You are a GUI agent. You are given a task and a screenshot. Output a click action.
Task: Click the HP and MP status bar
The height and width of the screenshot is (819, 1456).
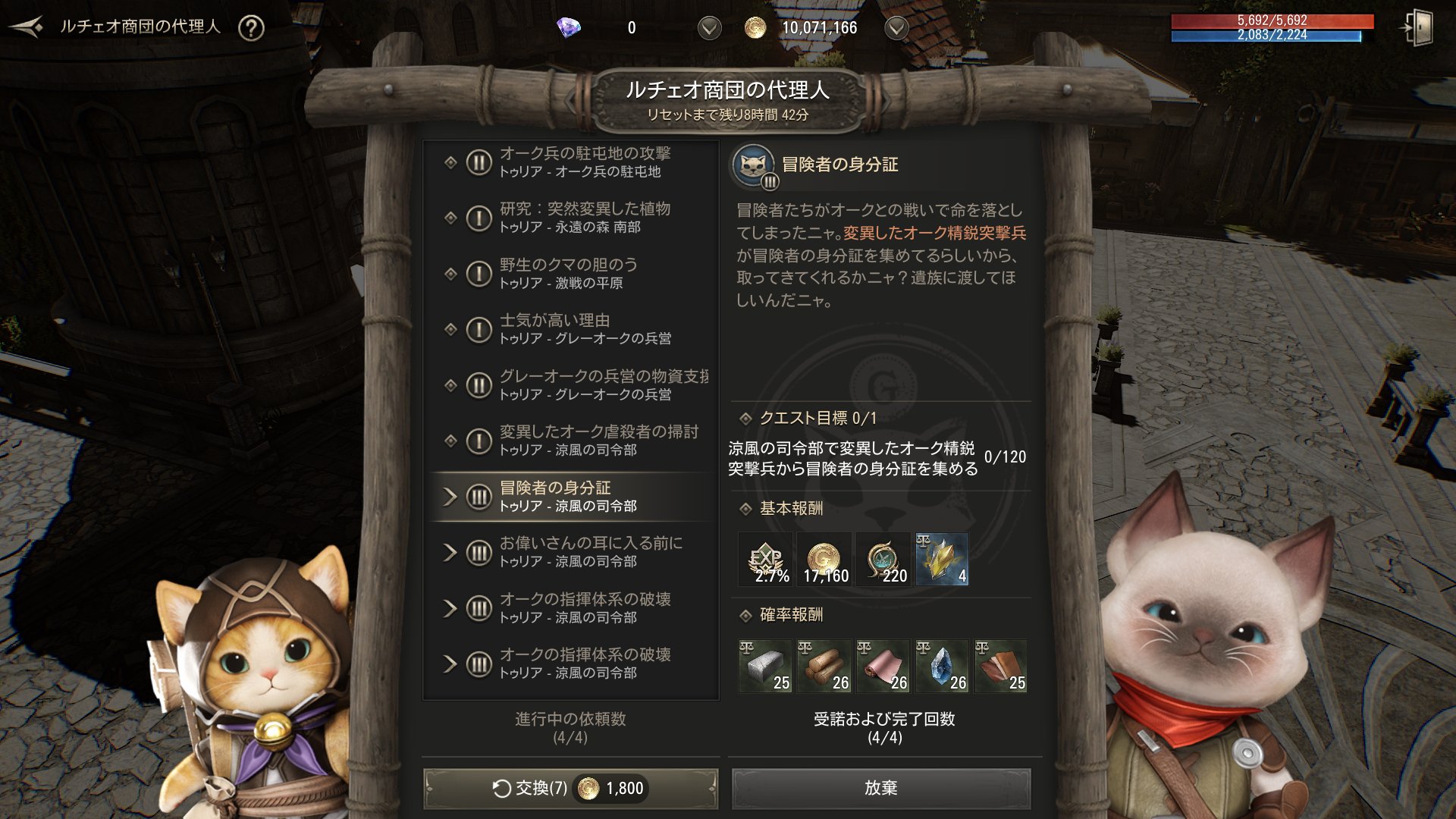1272,28
